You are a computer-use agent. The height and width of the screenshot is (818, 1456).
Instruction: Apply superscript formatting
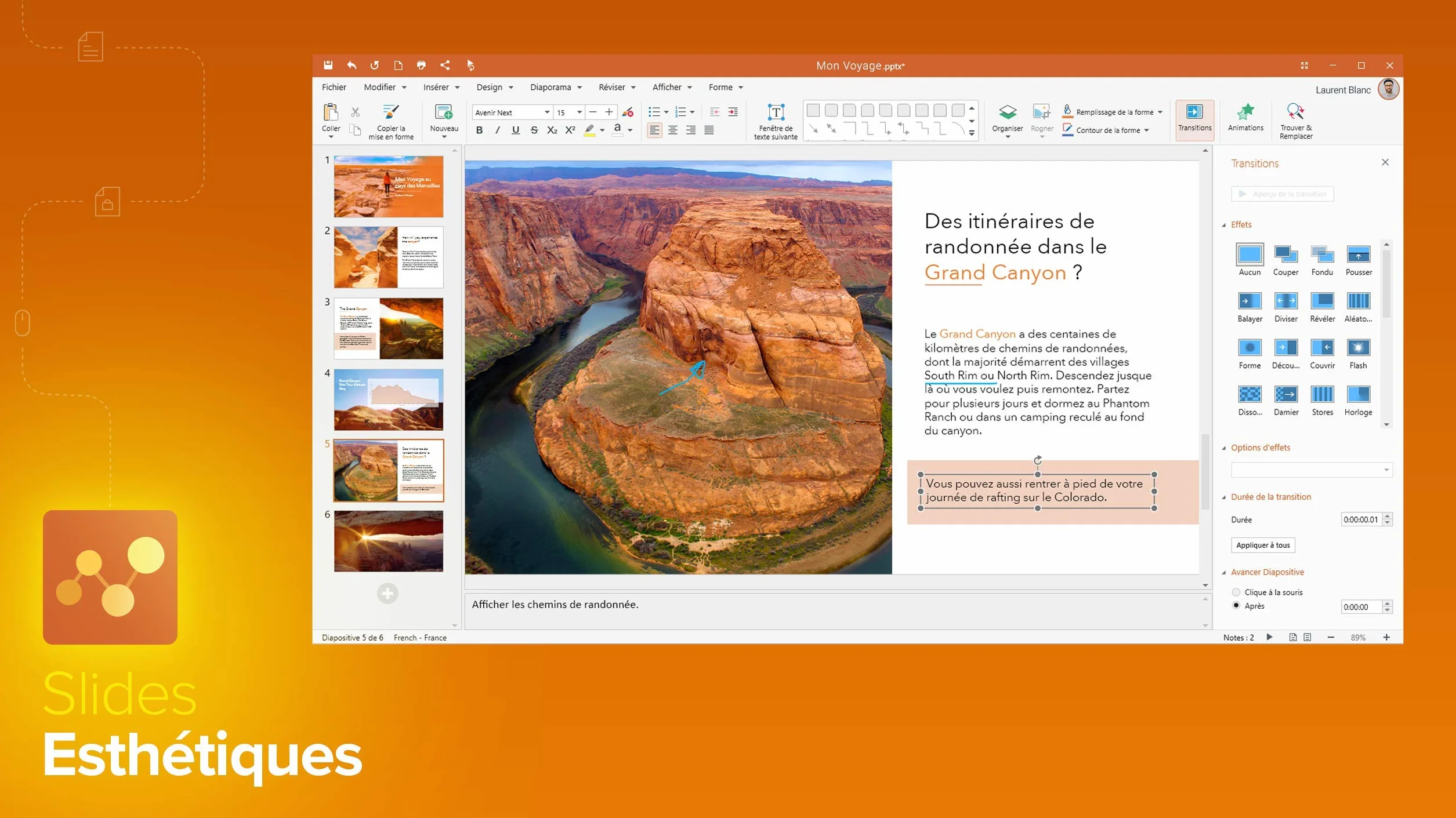[x=570, y=130]
